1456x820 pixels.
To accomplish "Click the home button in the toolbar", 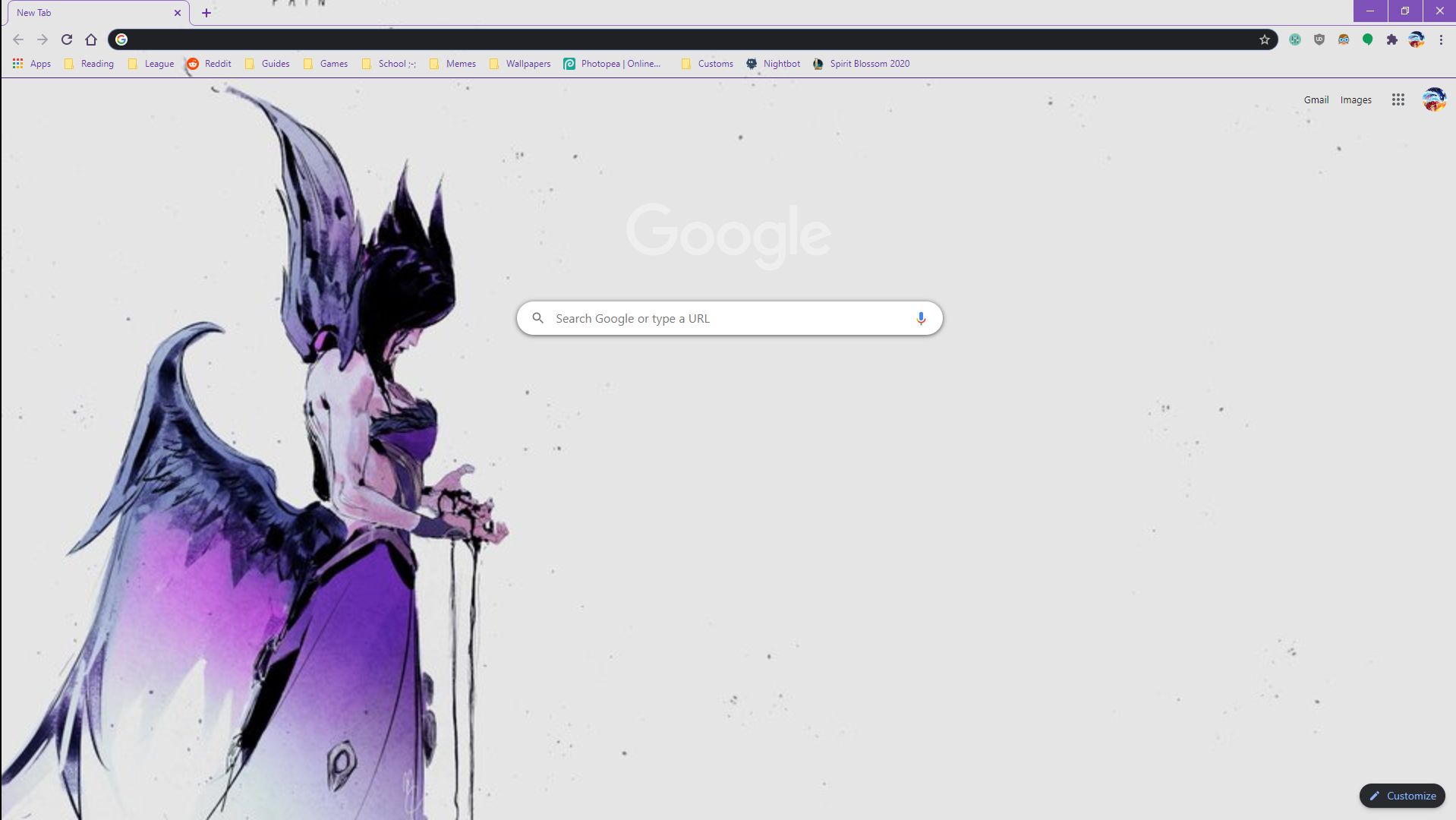I will pyautogui.click(x=91, y=39).
